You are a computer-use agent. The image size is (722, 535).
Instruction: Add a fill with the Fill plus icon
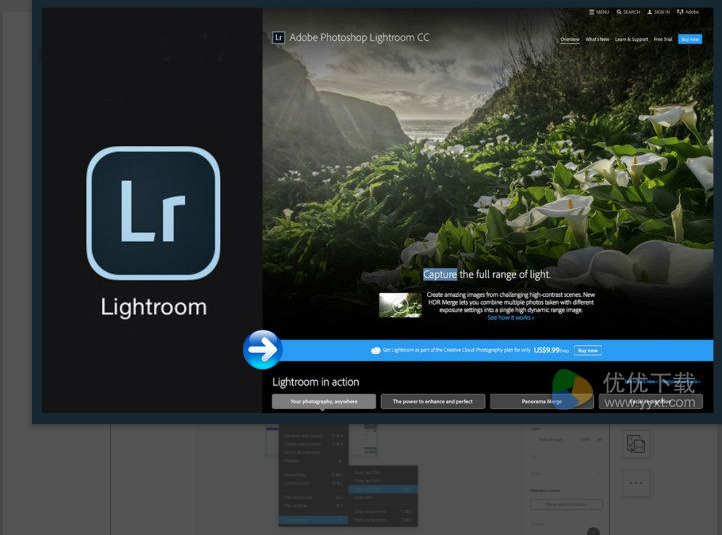[x=600, y=456]
